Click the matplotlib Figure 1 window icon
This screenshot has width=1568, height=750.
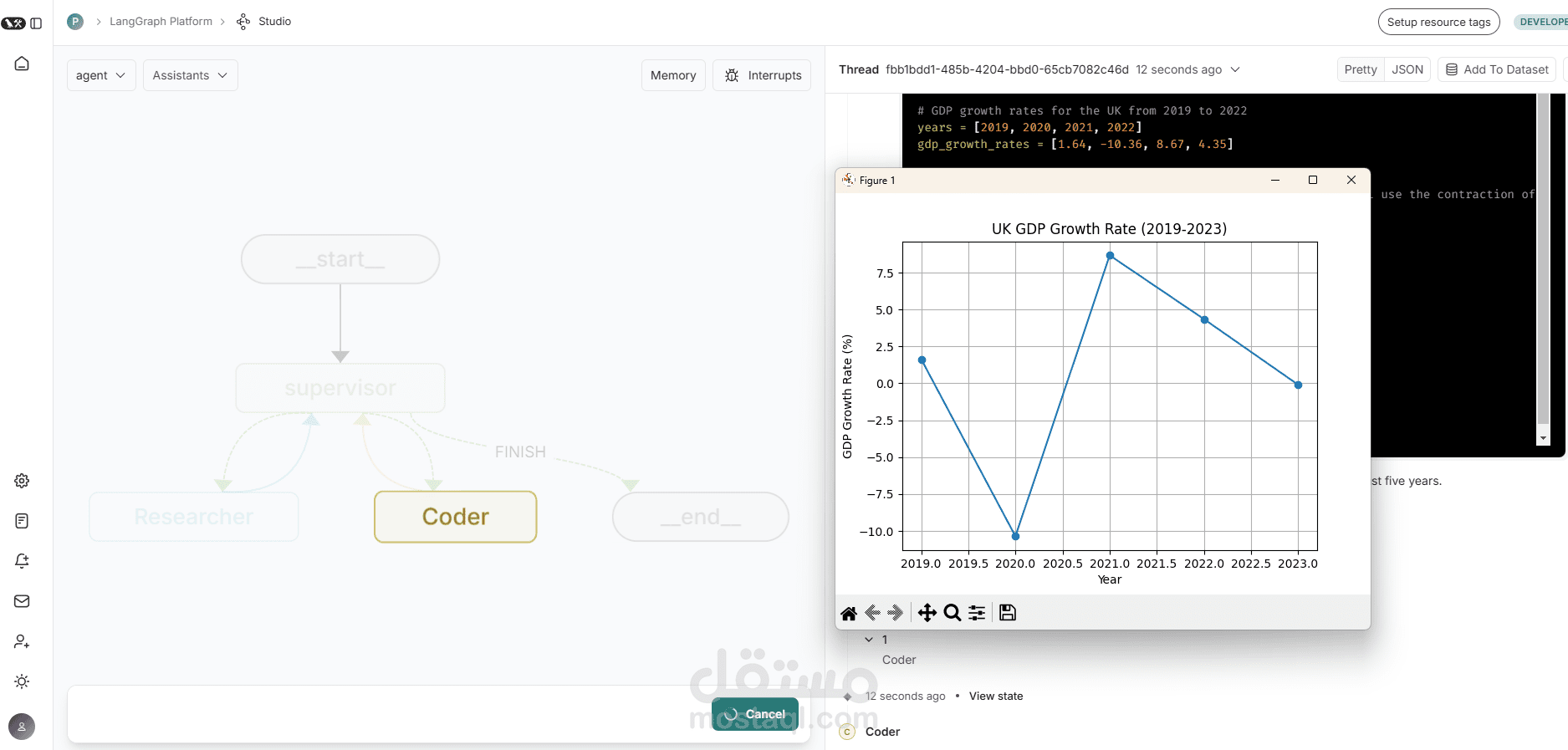point(849,180)
